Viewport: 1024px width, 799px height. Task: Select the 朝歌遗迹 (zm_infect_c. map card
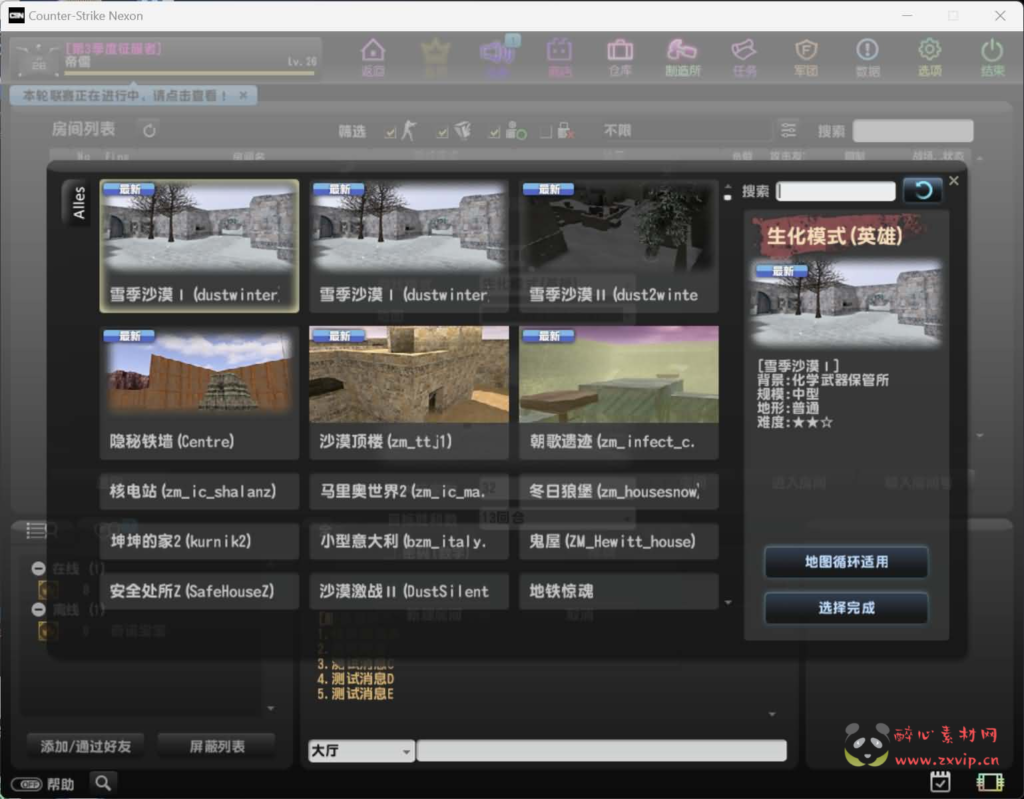[618, 393]
